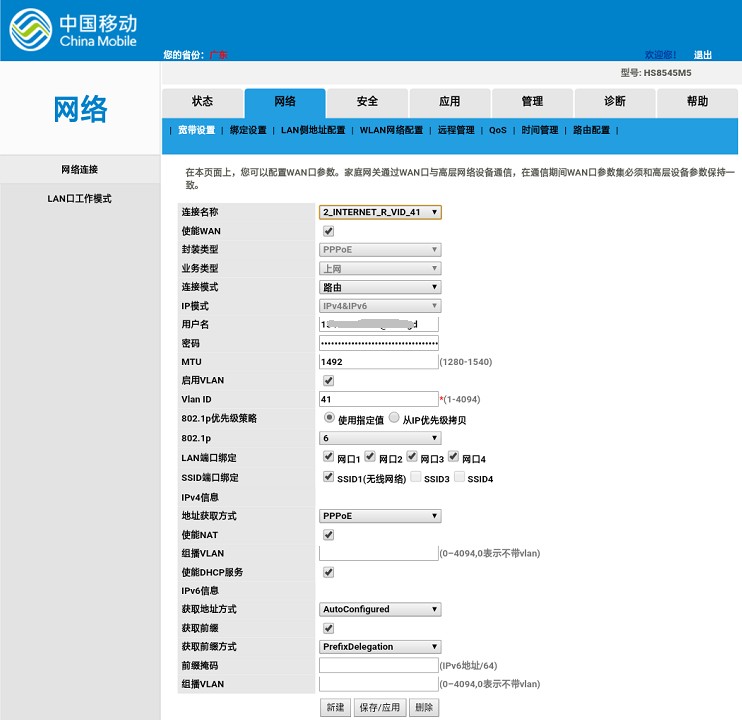Go to 宽带设置 submenu
The image size is (742, 720).
196,130
